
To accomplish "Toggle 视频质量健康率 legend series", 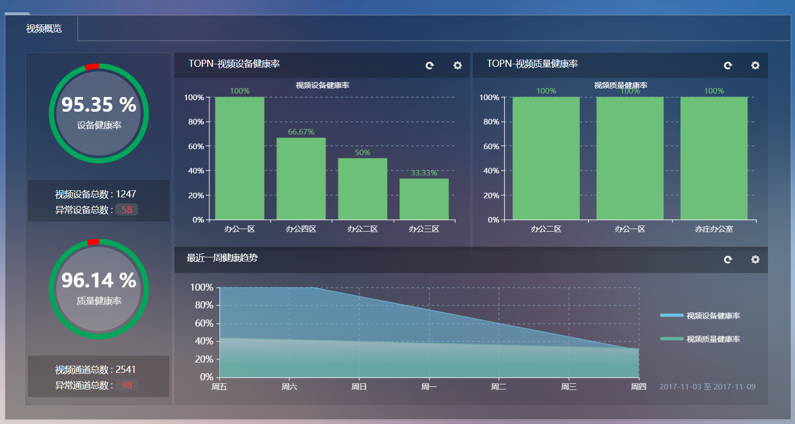I will [700, 339].
